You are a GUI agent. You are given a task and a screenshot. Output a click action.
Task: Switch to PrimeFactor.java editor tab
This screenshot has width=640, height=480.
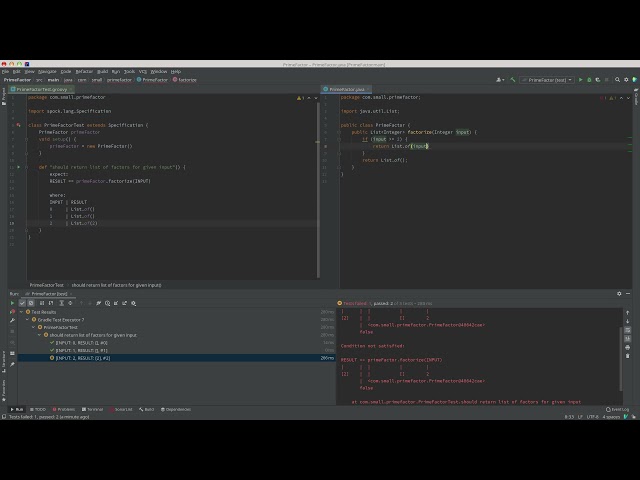click(x=347, y=89)
